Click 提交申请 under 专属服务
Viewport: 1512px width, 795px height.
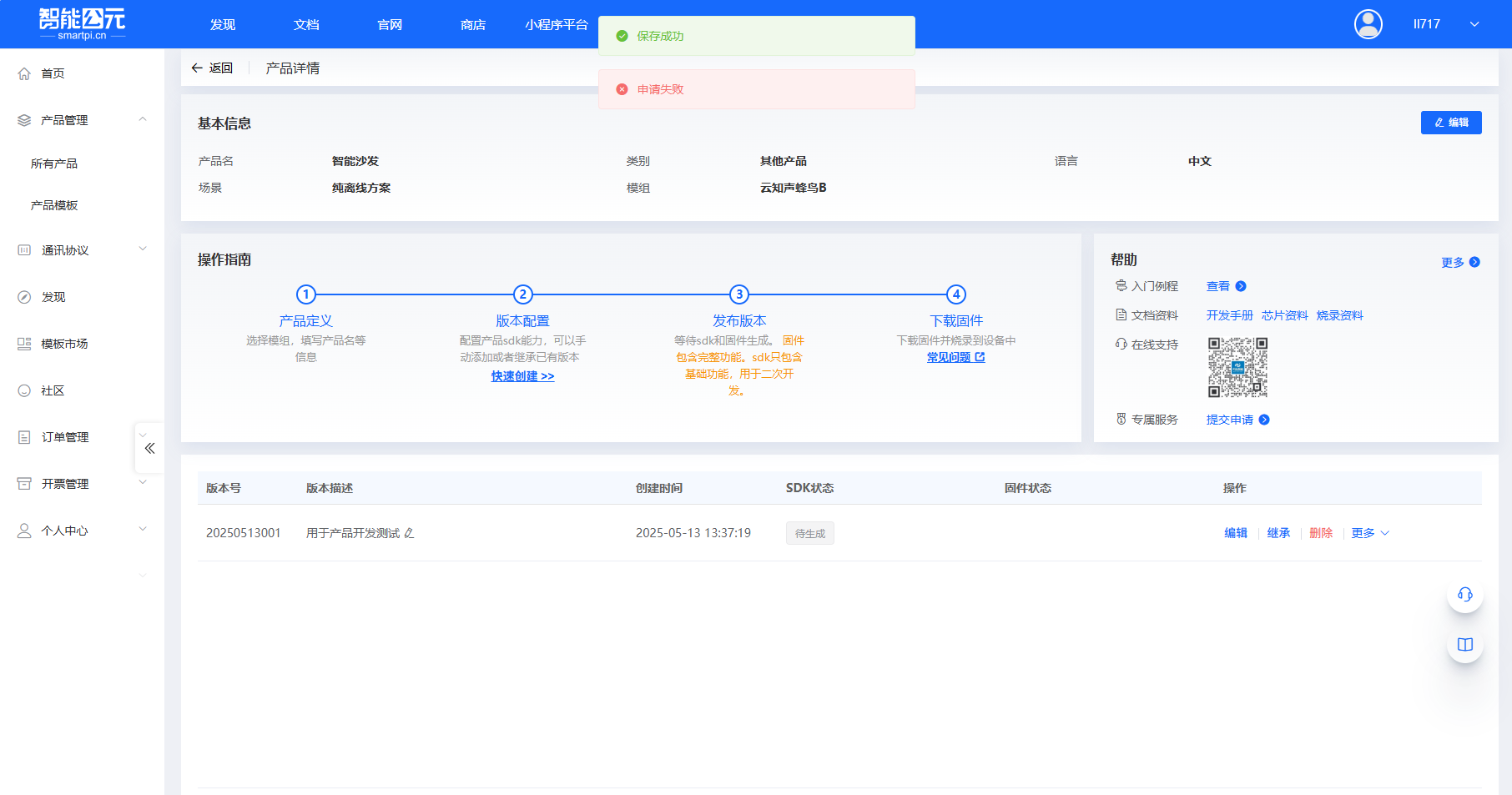tap(1230, 420)
